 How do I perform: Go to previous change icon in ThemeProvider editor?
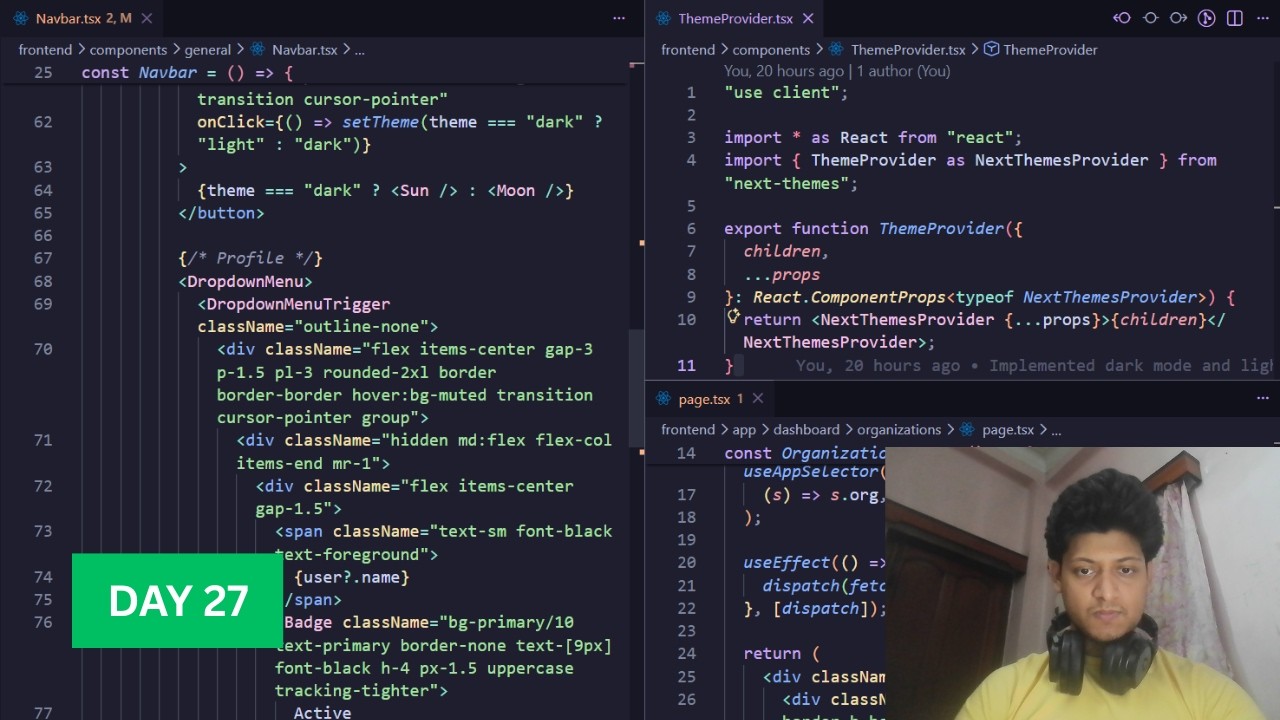coord(1122,18)
